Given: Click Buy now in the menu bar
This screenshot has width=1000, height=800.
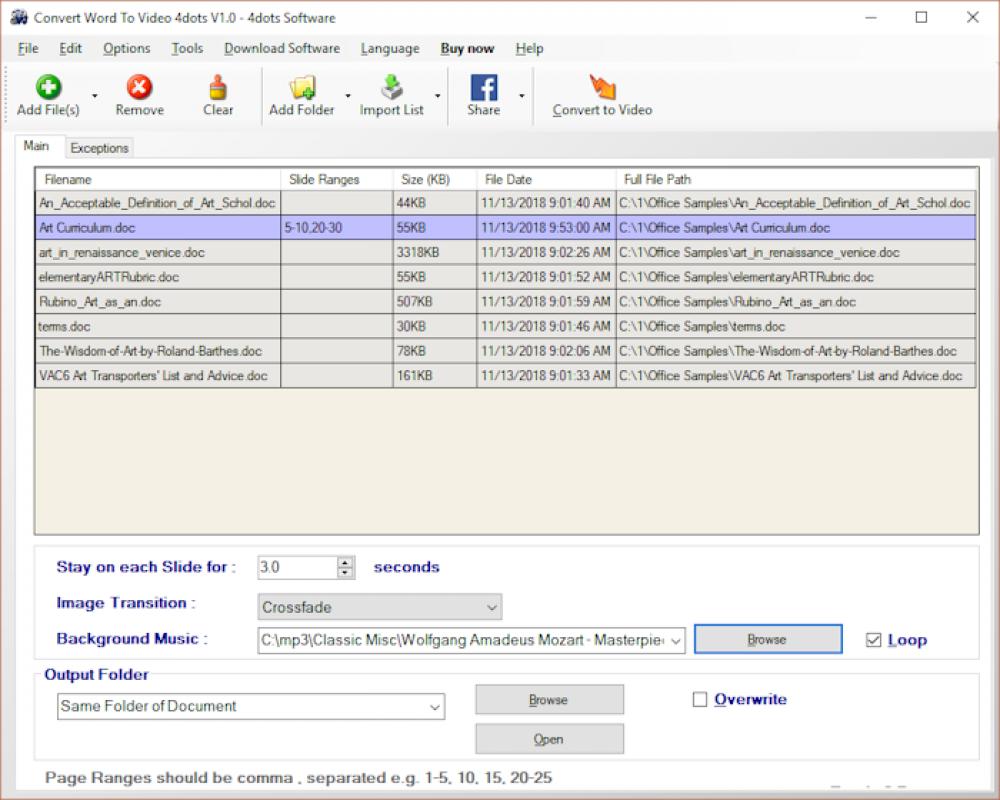Looking at the screenshot, I should [x=466, y=48].
